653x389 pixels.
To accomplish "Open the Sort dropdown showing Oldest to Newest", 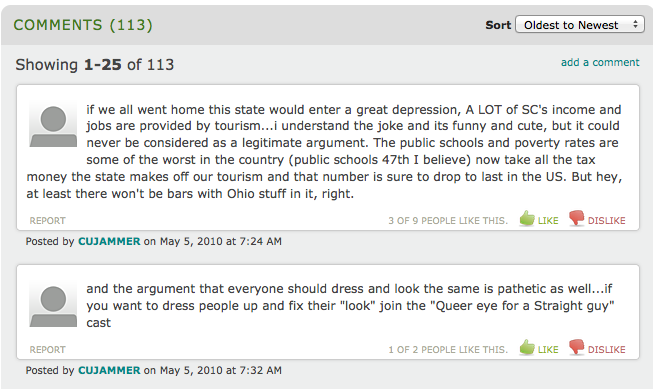I will pos(580,25).
